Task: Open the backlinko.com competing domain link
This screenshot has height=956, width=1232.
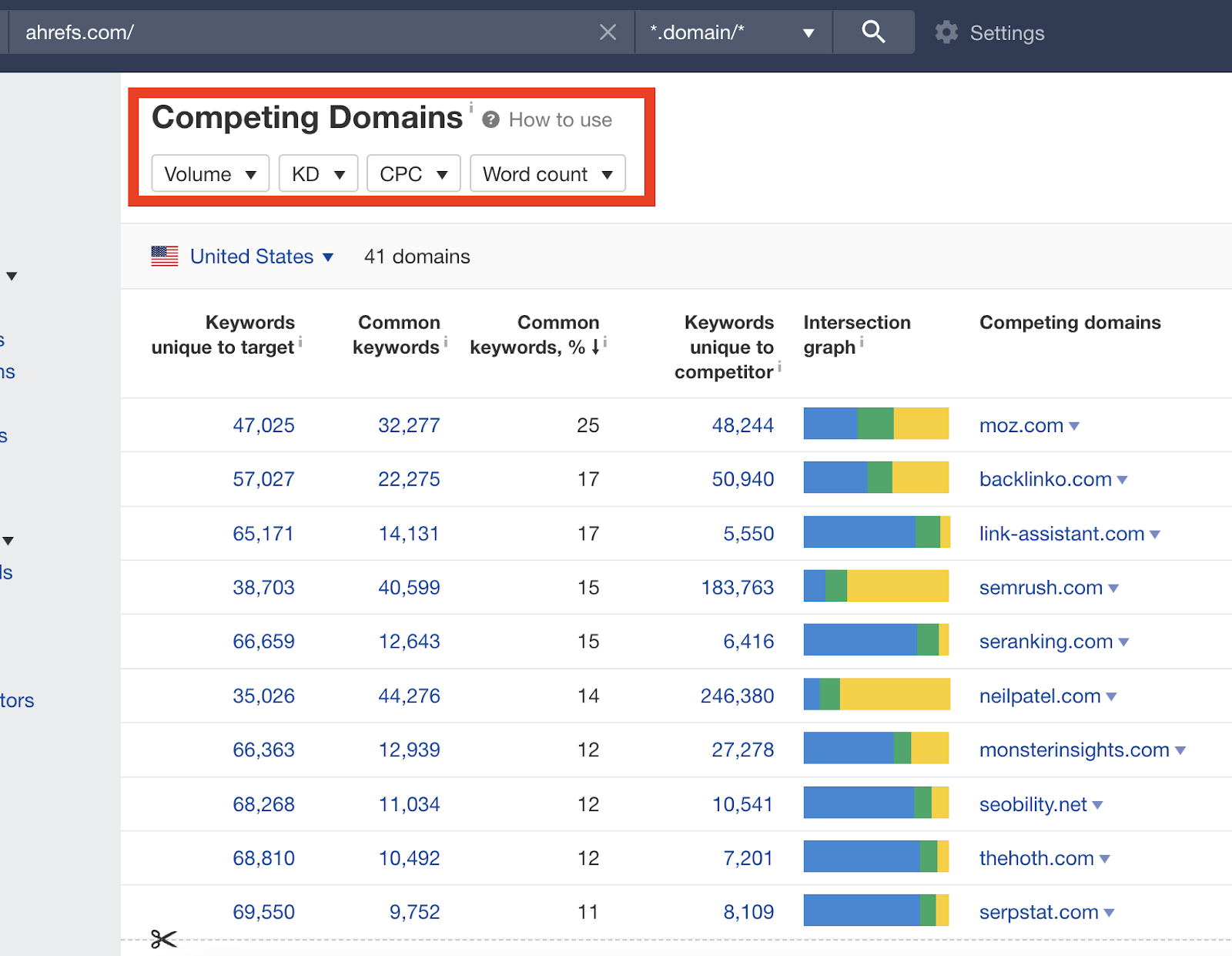Action: tap(1045, 479)
